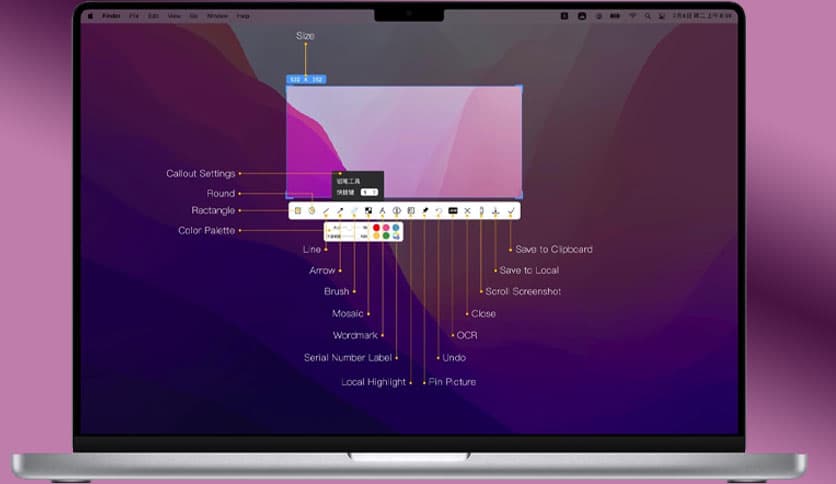Image resolution: width=836 pixels, height=484 pixels.
Task: Pick the blue color swatch
Action: [x=396, y=228]
